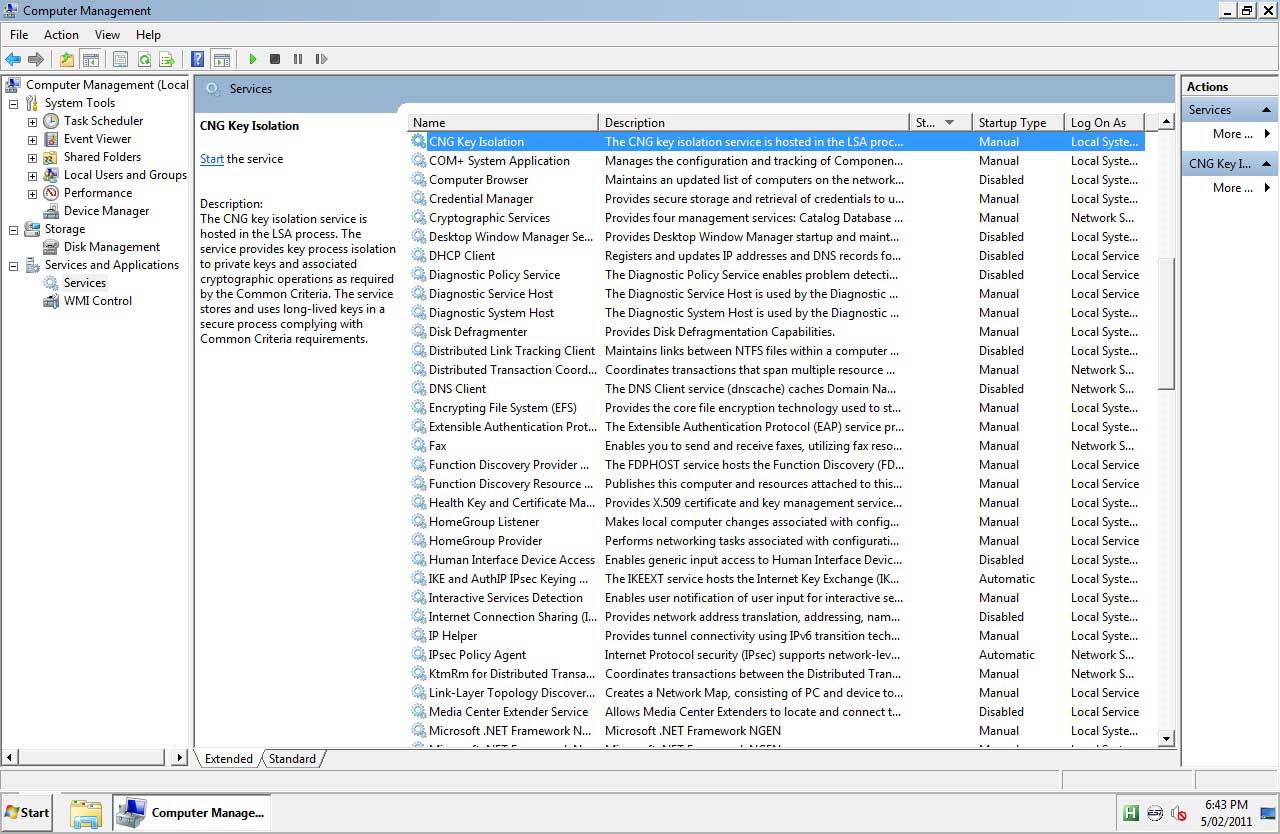This screenshot has width=1280, height=834.
Task: Switch to the Extended tab
Action: tap(229, 759)
